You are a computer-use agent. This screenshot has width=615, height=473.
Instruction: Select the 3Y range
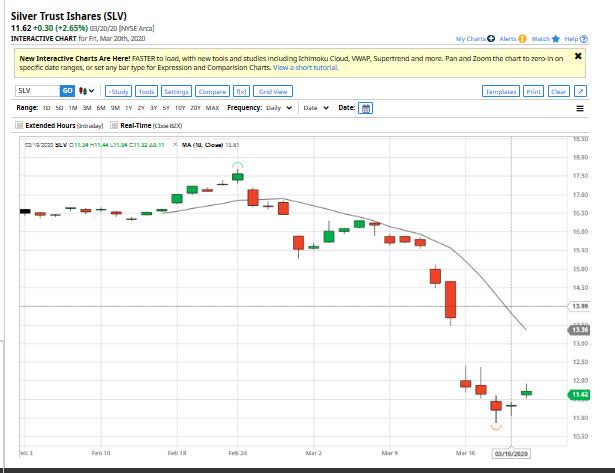pyautogui.click(x=153, y=108)
